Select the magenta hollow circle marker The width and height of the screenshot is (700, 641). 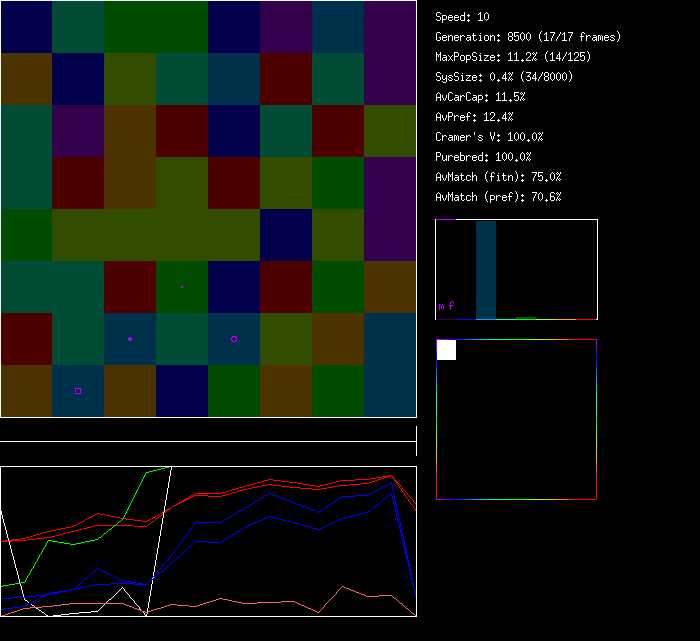pos(234,339)
